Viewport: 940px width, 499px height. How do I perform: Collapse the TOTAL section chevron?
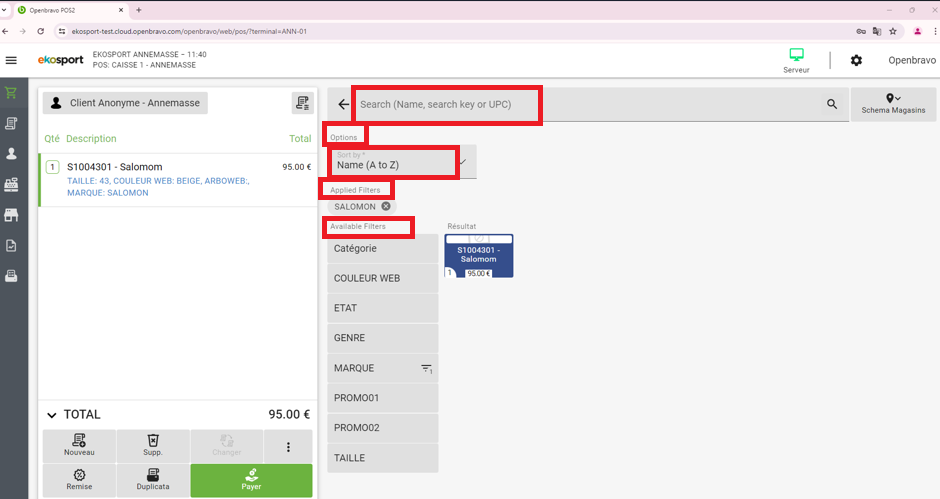point(52,415)
